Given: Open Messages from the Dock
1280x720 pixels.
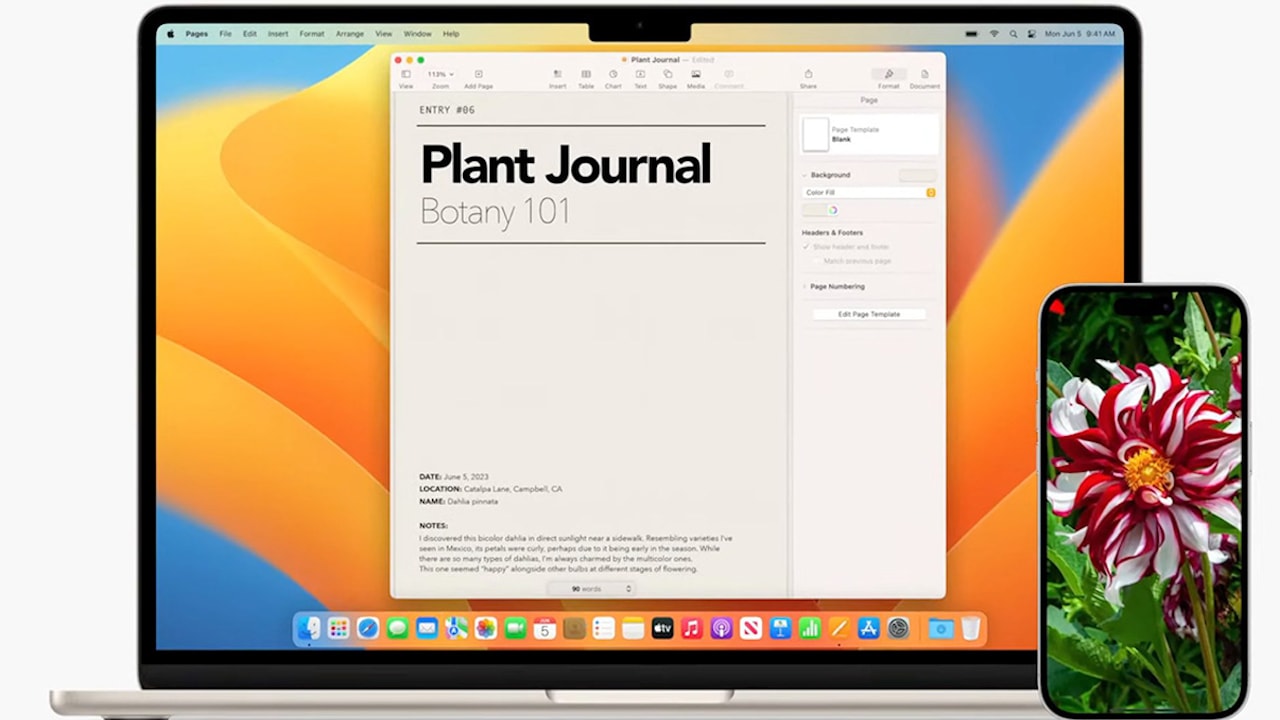Looking at the screenshot, I should point(397,628).
